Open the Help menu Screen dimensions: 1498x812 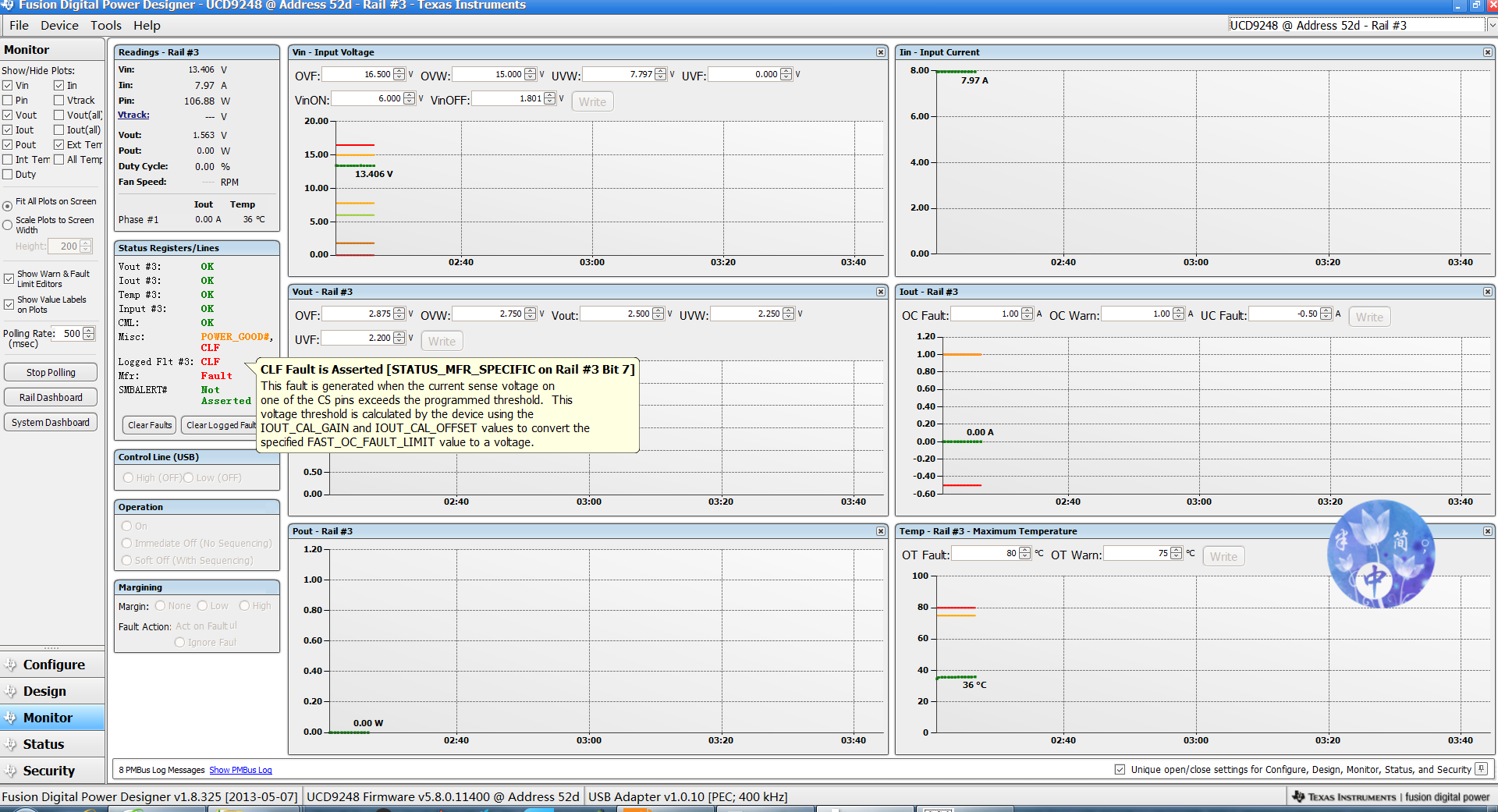pyautogui.click(x=147, y=25)
